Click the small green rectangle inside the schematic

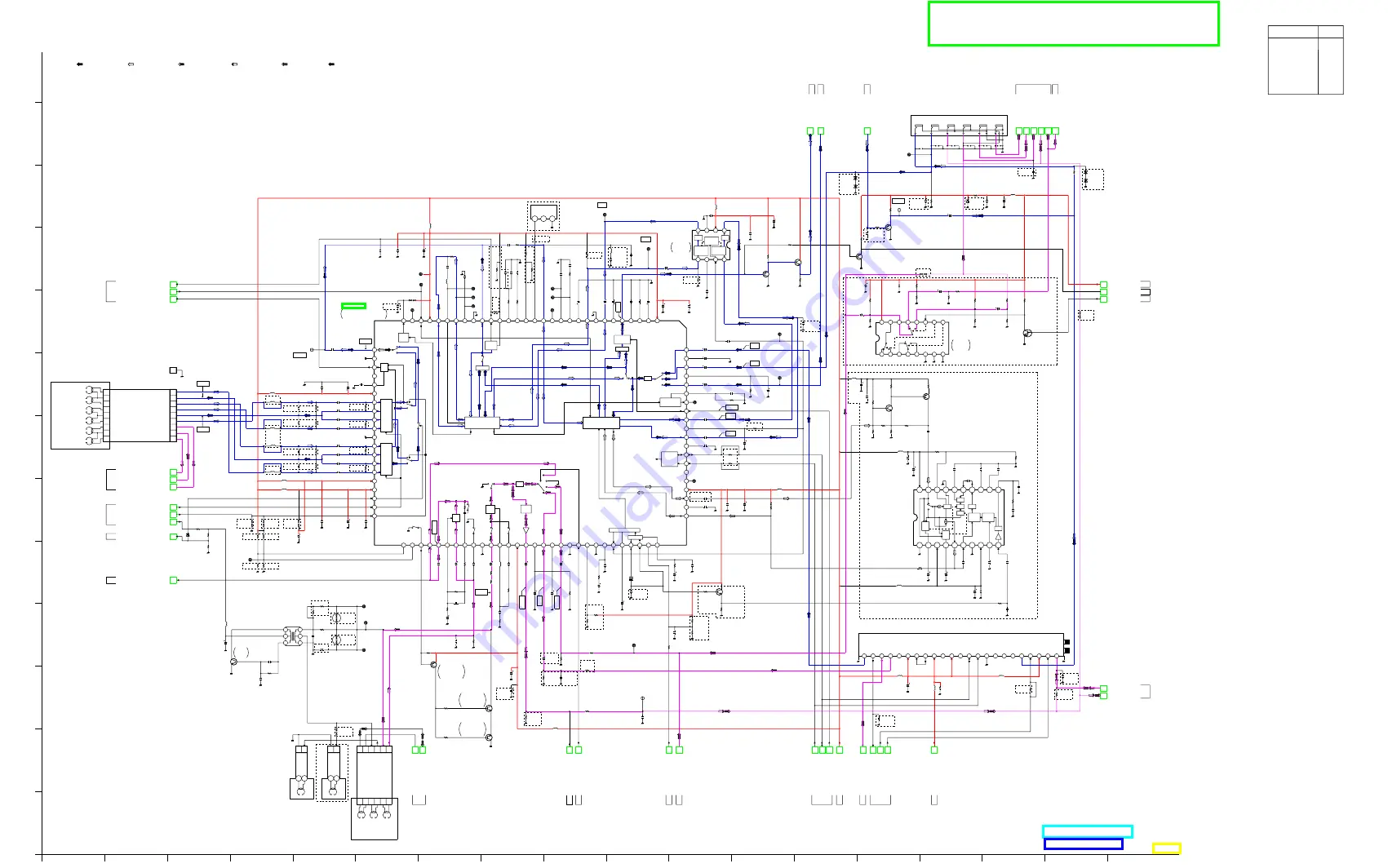pyautogui.click(x=353, y=306)
